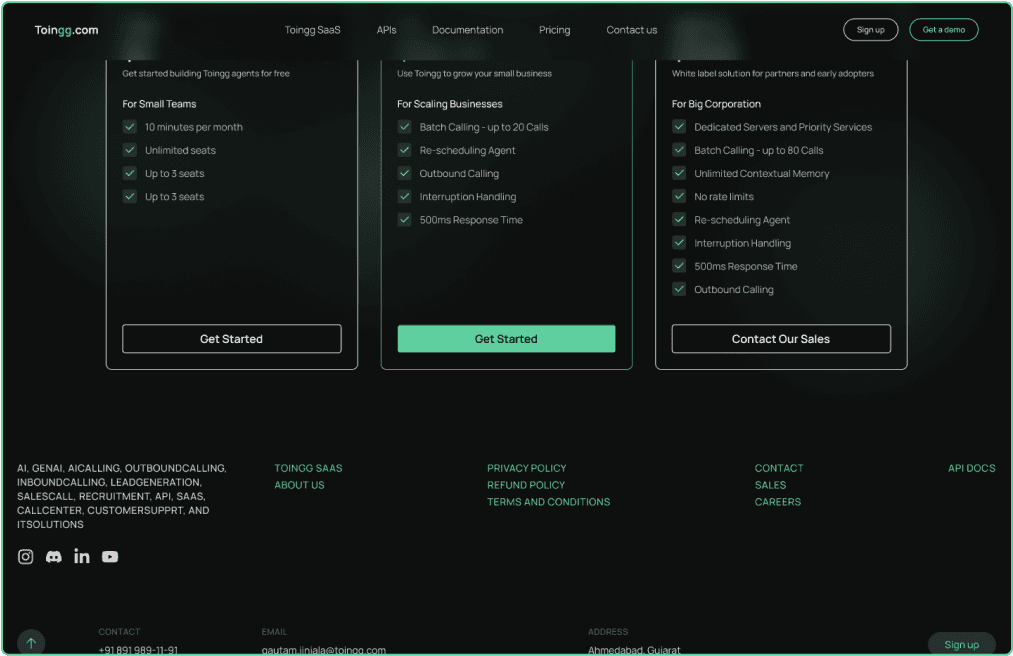Image resolution: width=1013 pixels, height=656 pixels.
Task: Open CONTACT footer link
Action: [x=779, y=468]
